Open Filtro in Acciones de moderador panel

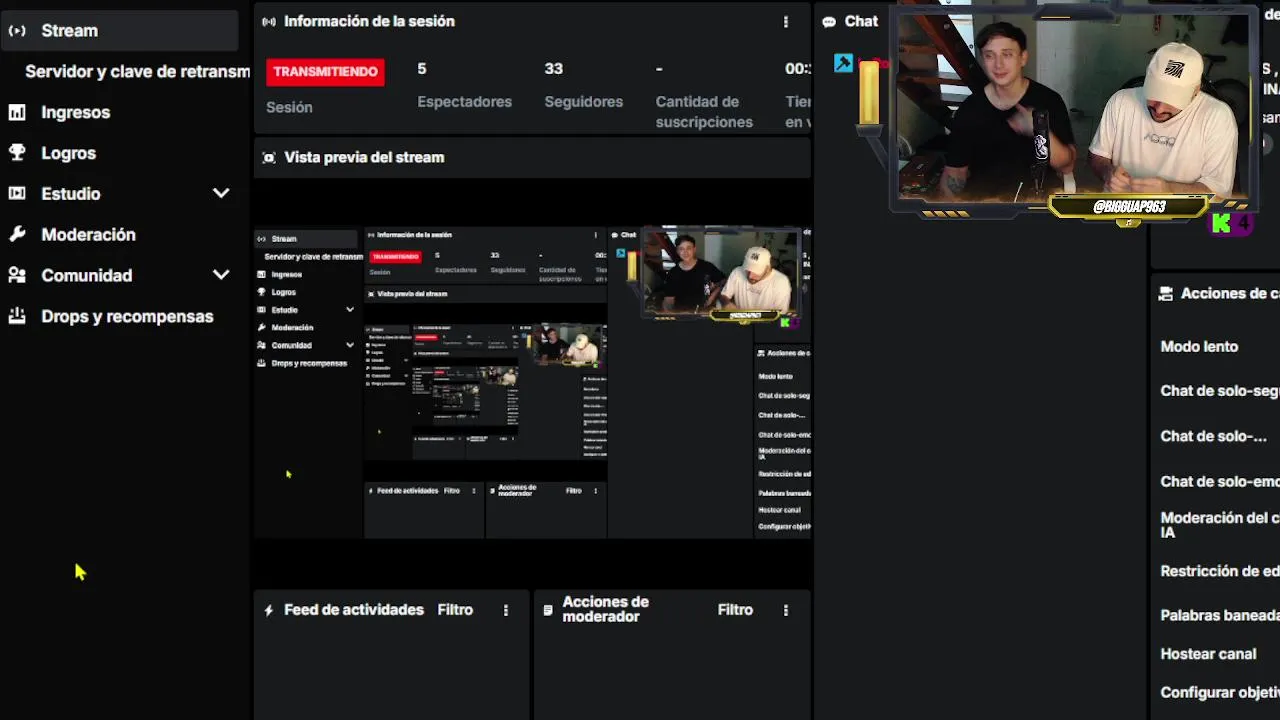[x=735, y=610]
